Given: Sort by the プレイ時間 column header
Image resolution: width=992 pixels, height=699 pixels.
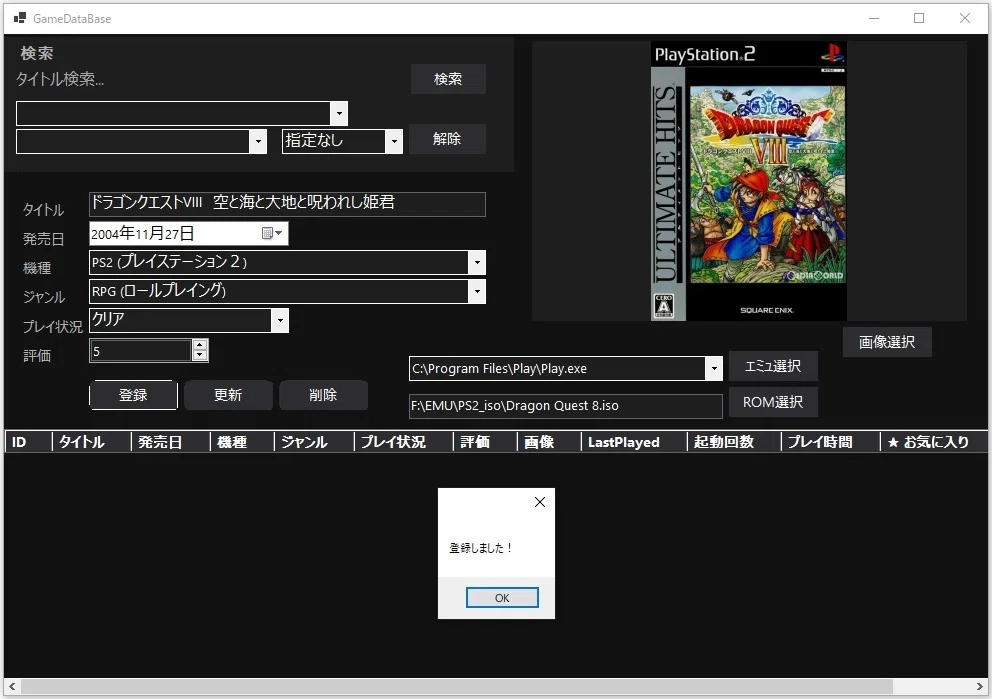Looking at the screenshot, I should (x=830, y=442).
